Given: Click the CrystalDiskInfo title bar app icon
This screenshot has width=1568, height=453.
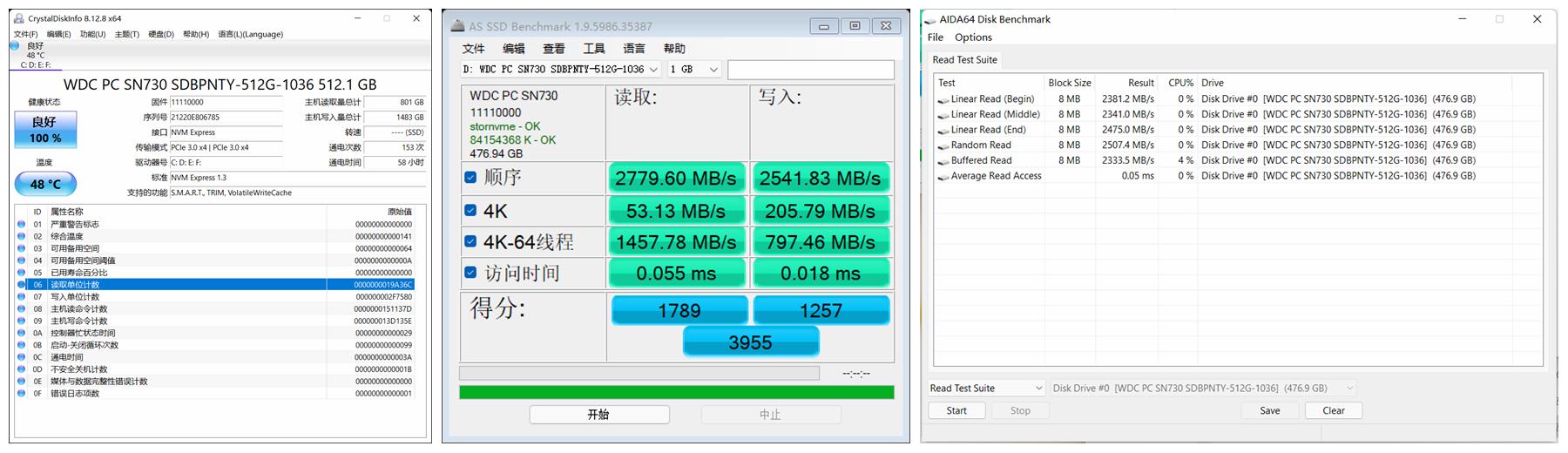Looking at the screenshot, I should (x=19, y=18).
